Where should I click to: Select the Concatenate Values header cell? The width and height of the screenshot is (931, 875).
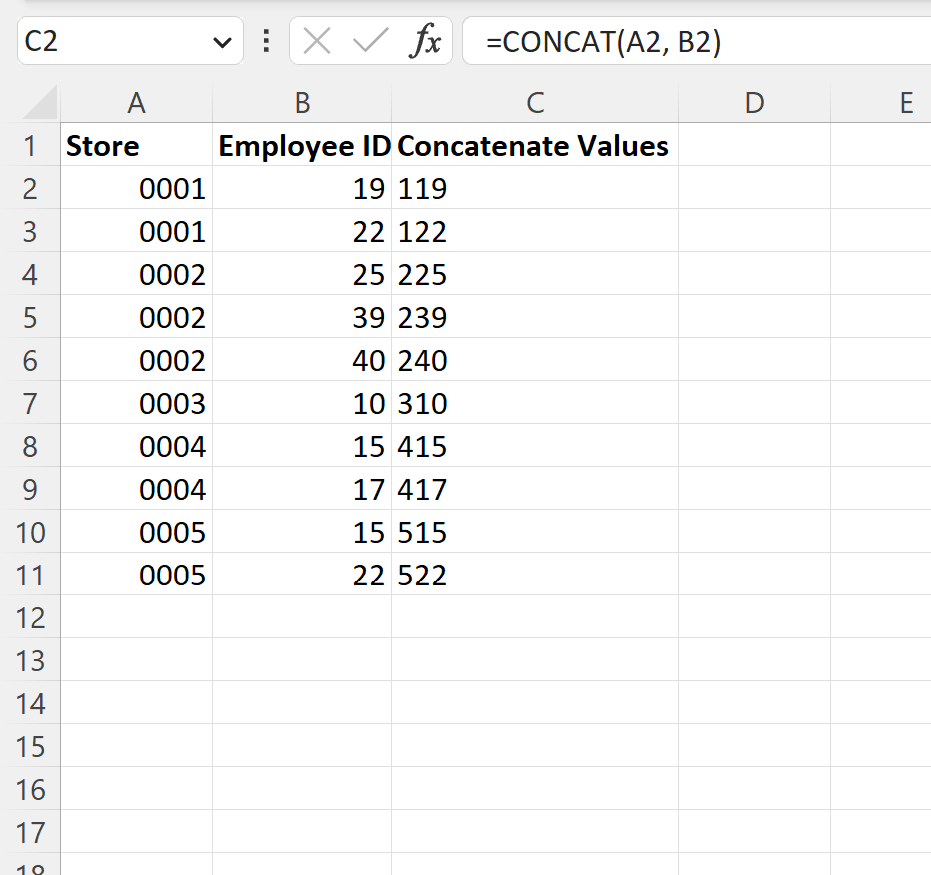535,145
